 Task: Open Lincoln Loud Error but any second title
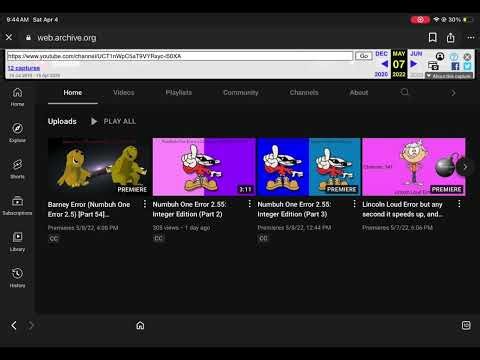[x=403, y=209]
